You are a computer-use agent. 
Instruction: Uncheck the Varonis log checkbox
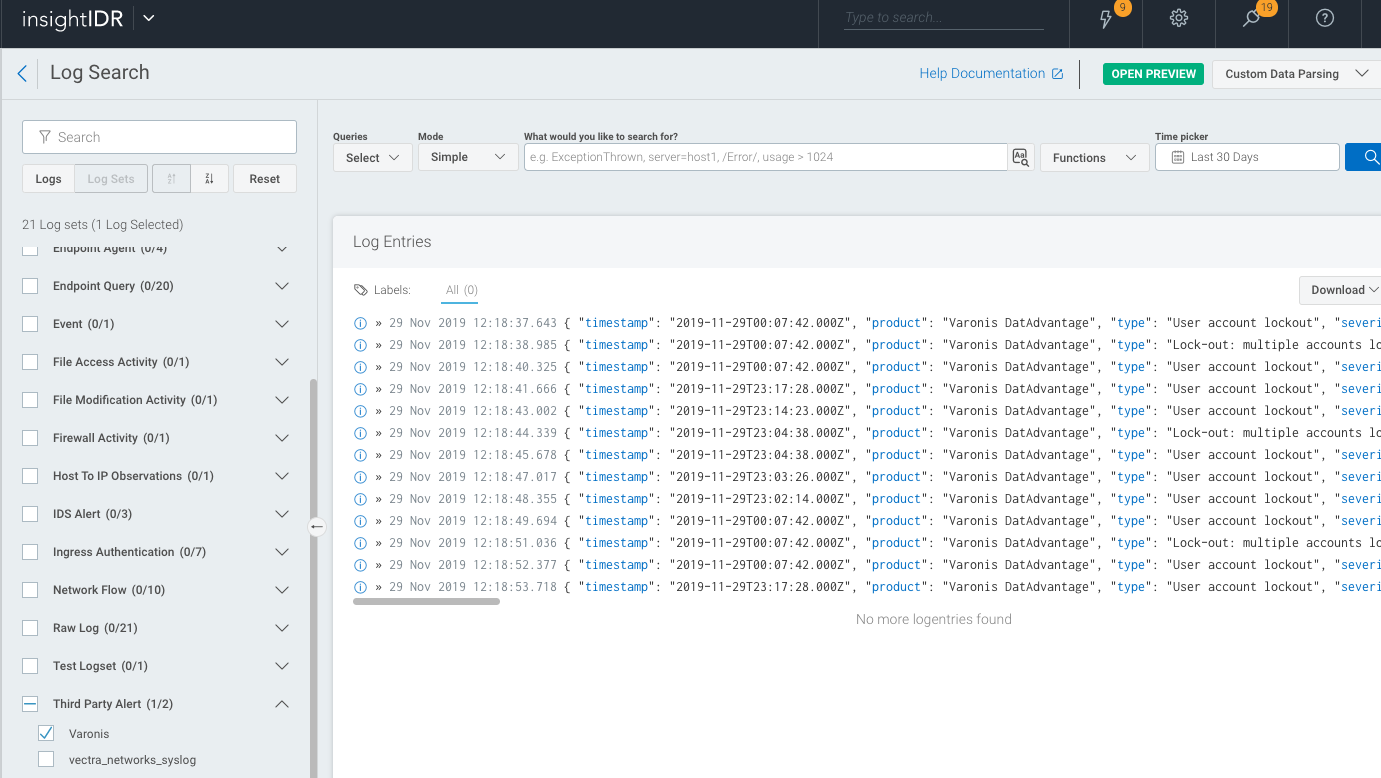point(46,733)
